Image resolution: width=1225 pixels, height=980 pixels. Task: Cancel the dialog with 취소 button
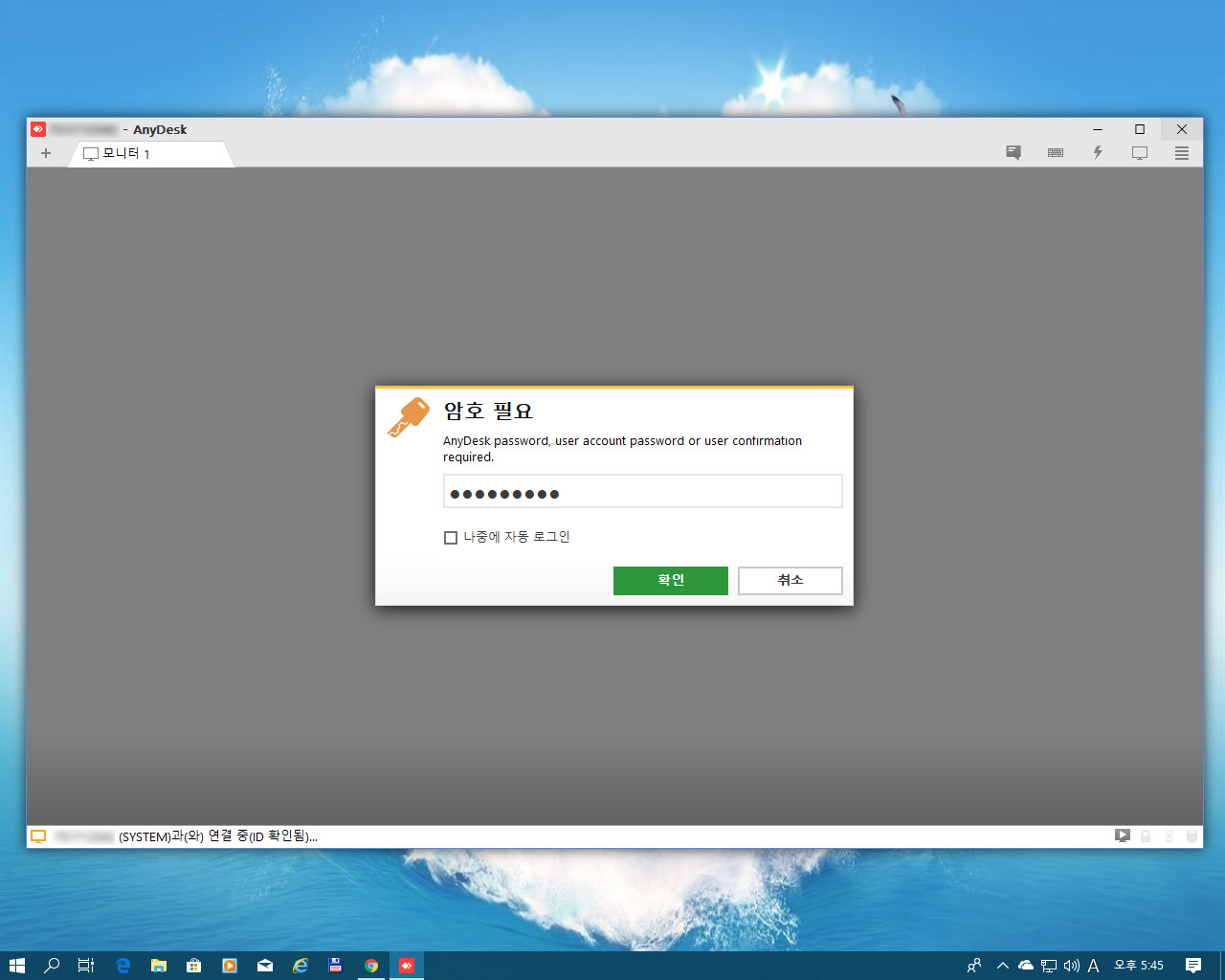(790, 580)
